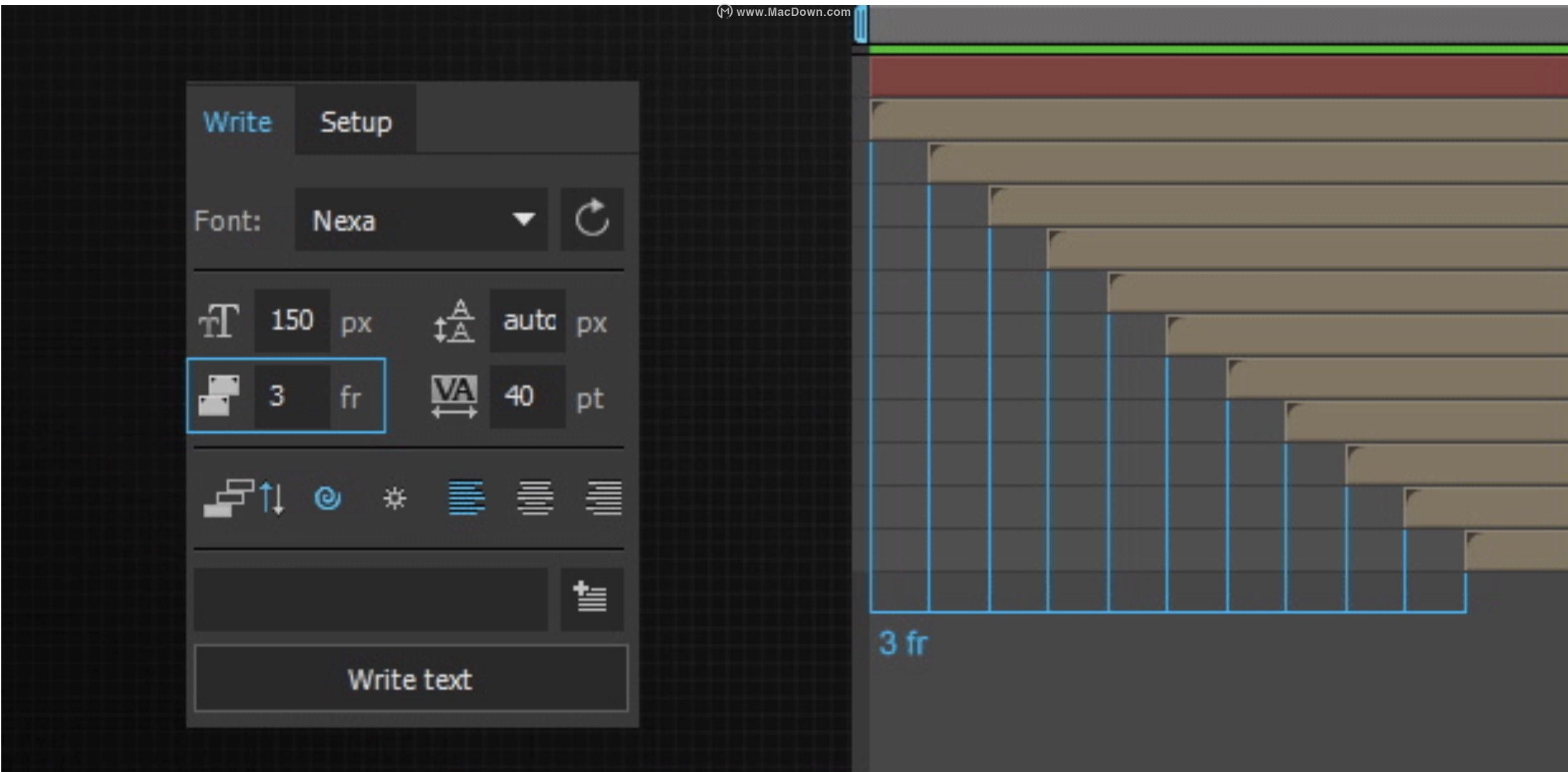Enable center text alignment

[535, 498]
